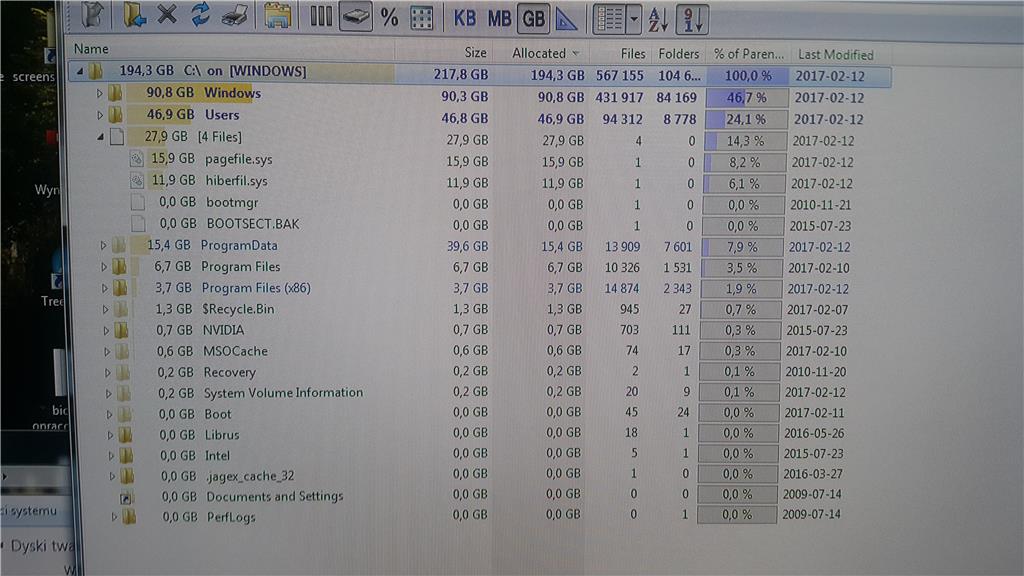Expand the MSOCache folder node
The width and height of the screenshot is (1024, 576).
point(107,352)
